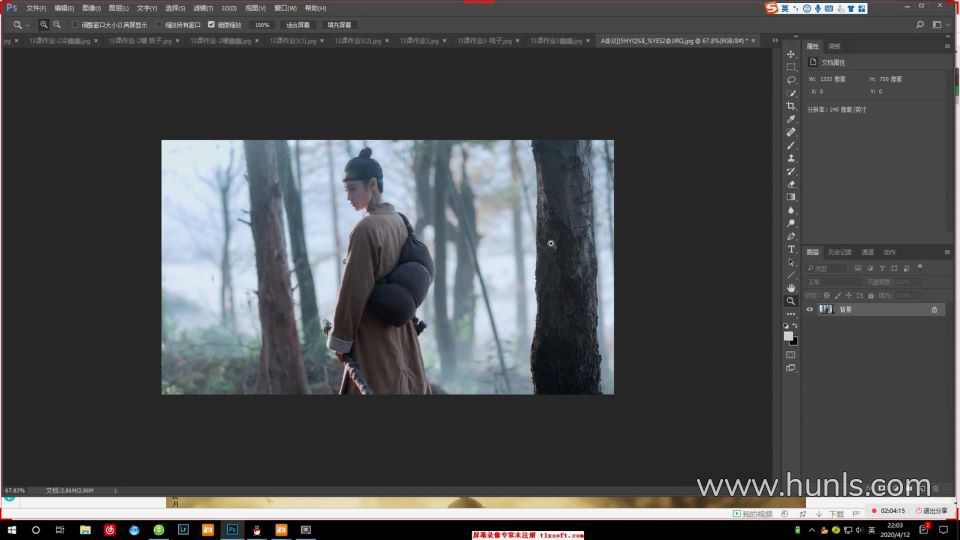Open the layer filter type dropdown

pyautogui.click(x=827, y=268)
